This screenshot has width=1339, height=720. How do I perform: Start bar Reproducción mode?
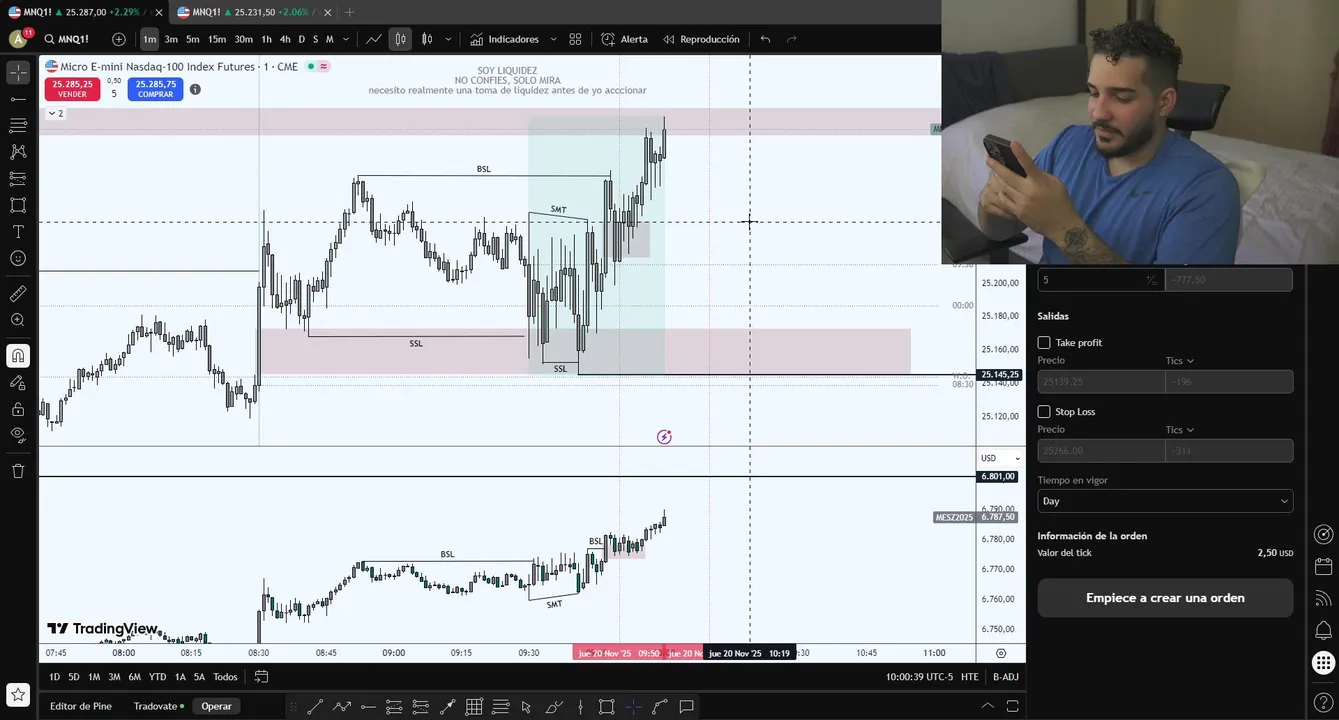701,39
